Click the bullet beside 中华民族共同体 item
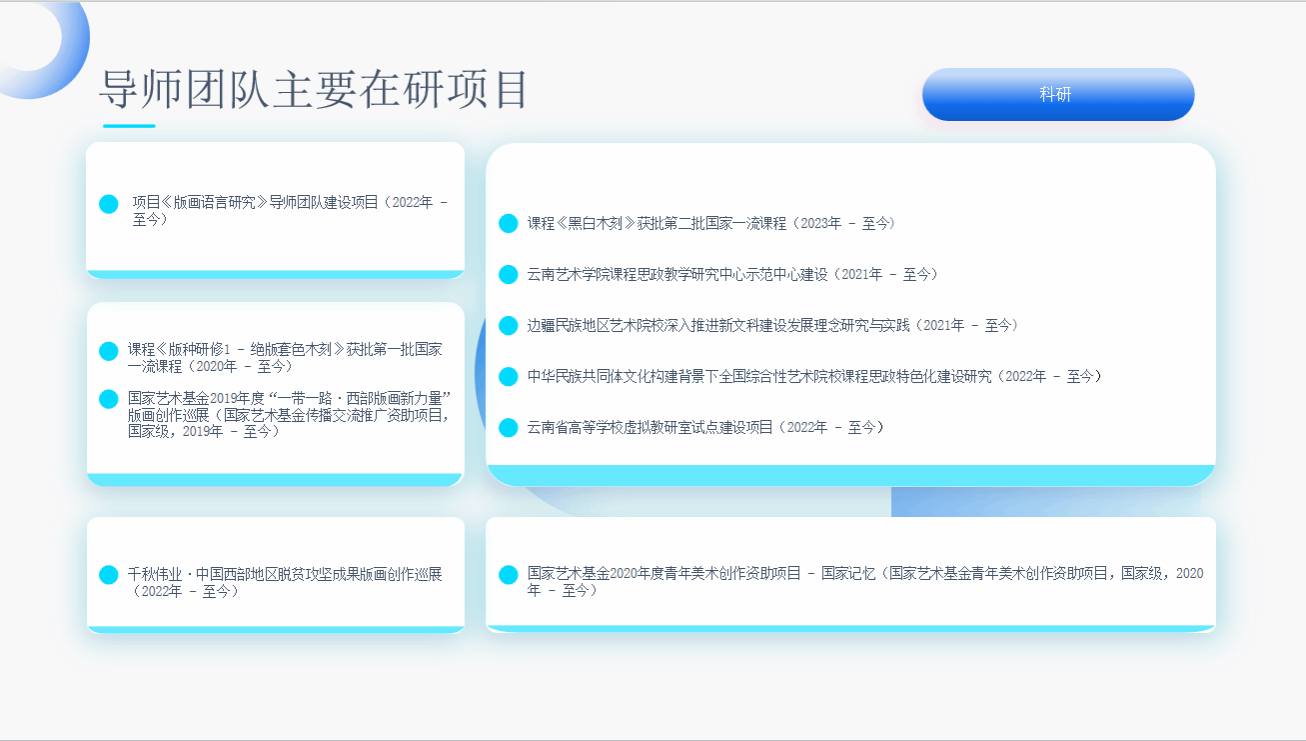 508,377
